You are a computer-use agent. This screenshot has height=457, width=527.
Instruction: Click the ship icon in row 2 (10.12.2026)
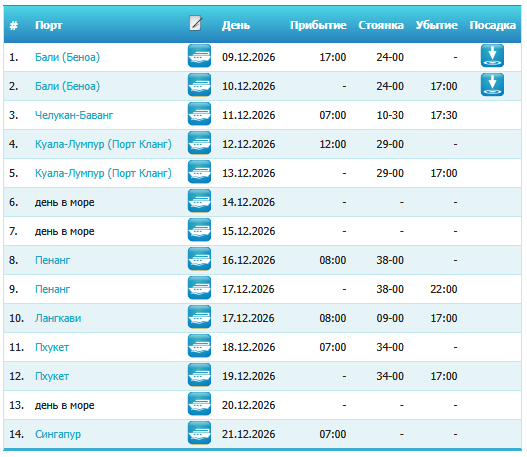coord(199,85)
